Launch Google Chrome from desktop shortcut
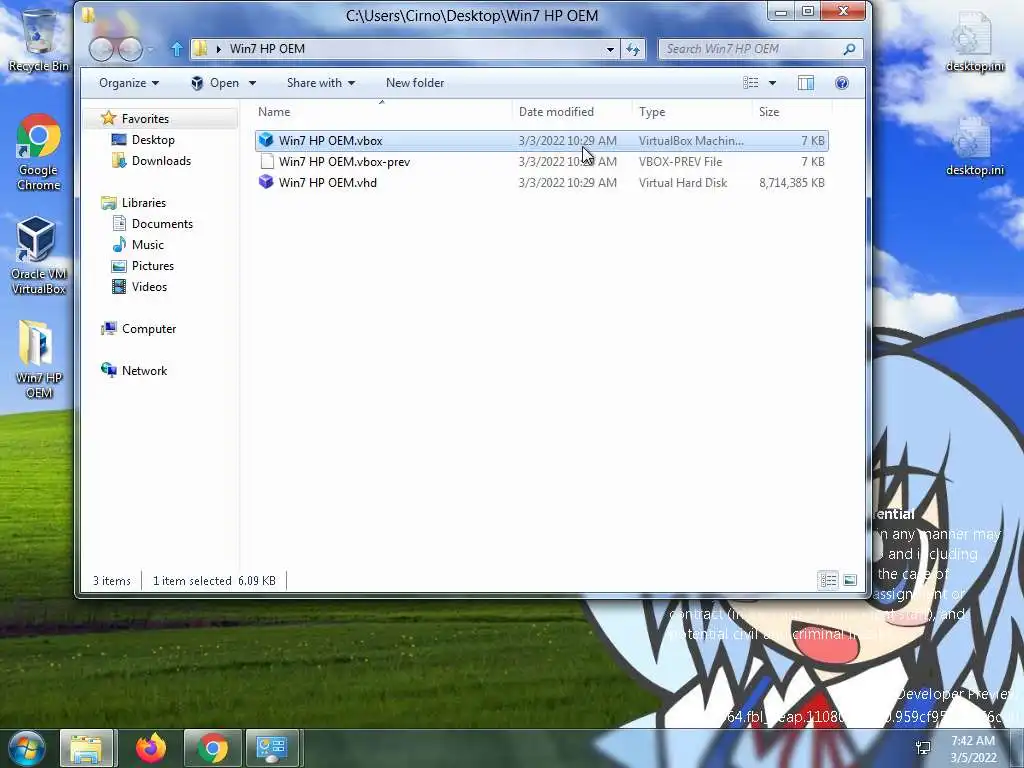 [39, 153]
